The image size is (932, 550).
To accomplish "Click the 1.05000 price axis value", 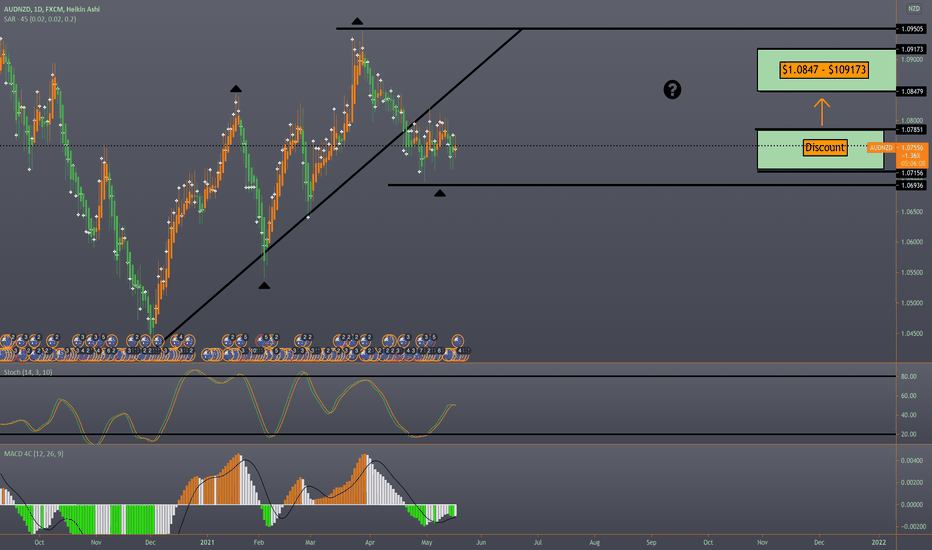I will [912, 303].
